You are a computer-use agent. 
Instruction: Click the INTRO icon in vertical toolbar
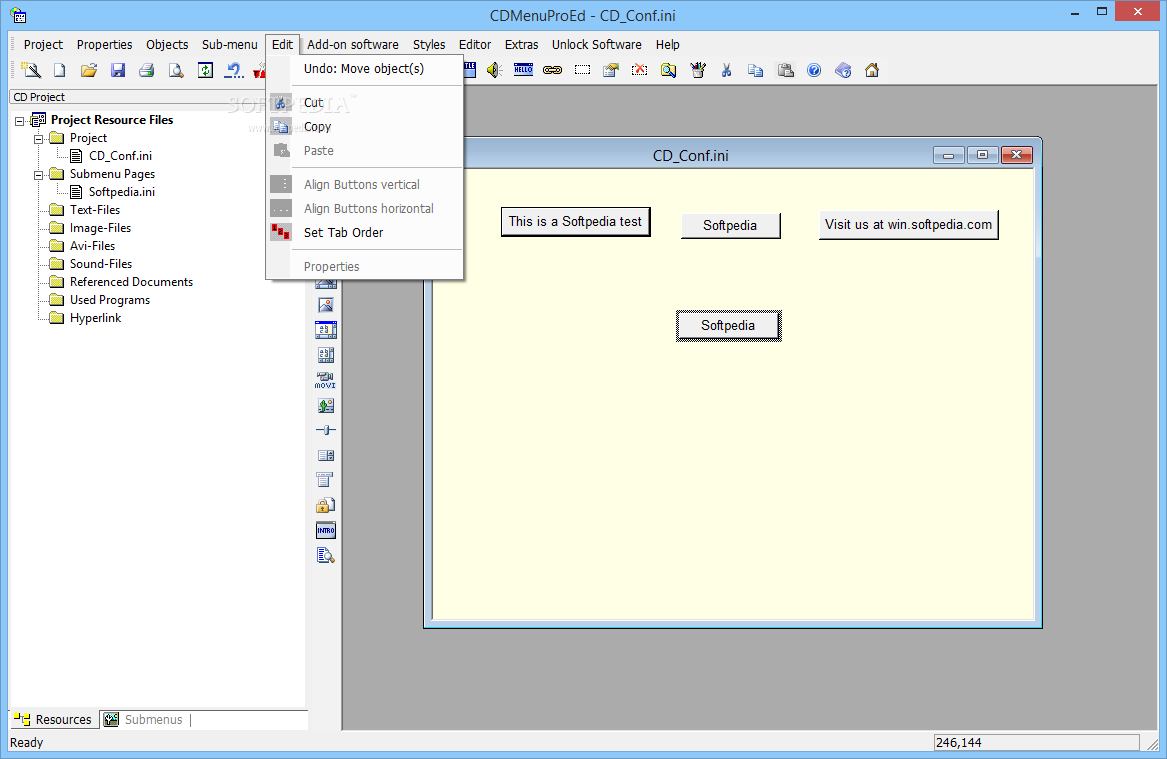tap(326, 531)
